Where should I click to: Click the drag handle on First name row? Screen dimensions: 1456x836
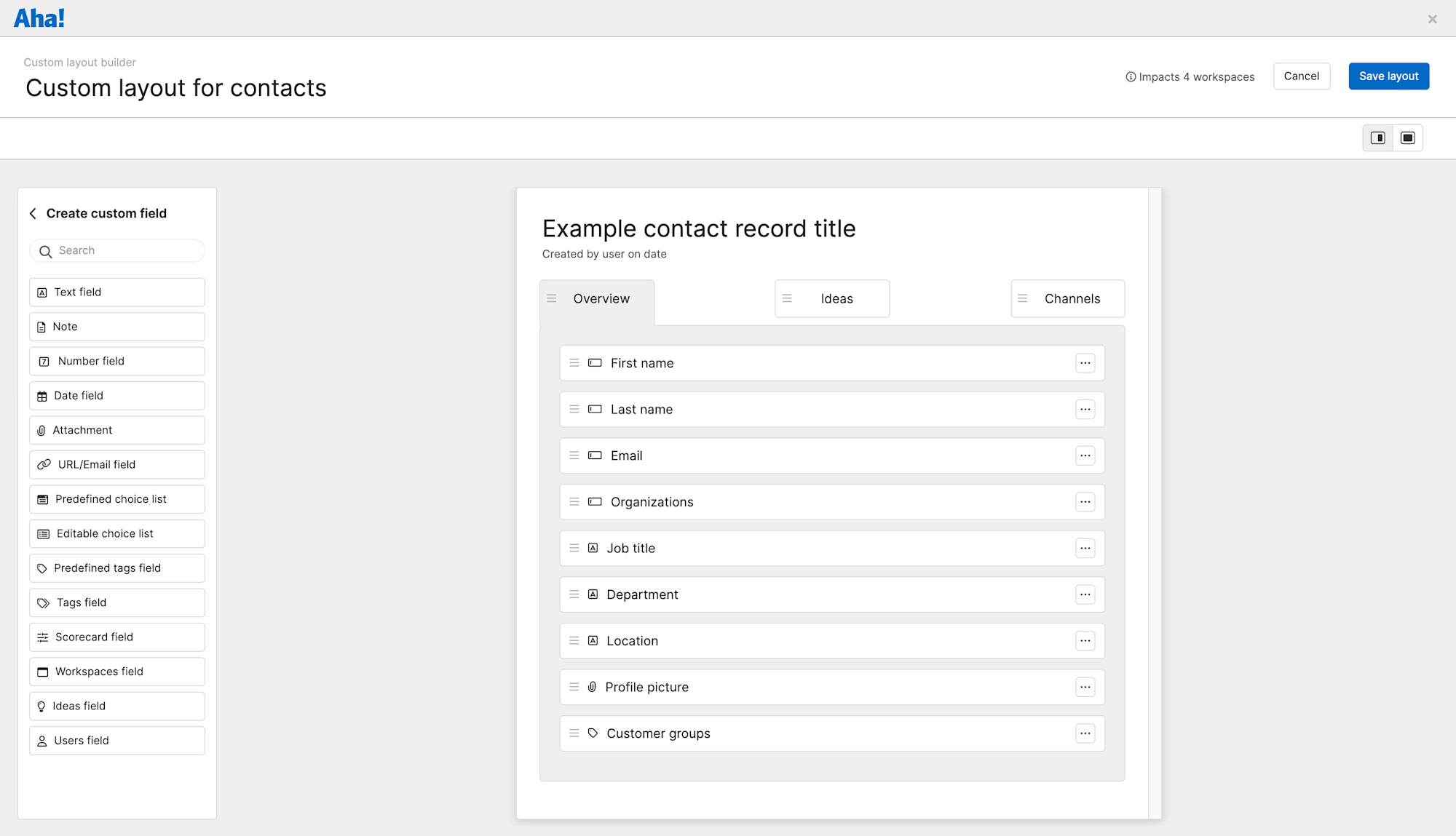pos(574,362)
